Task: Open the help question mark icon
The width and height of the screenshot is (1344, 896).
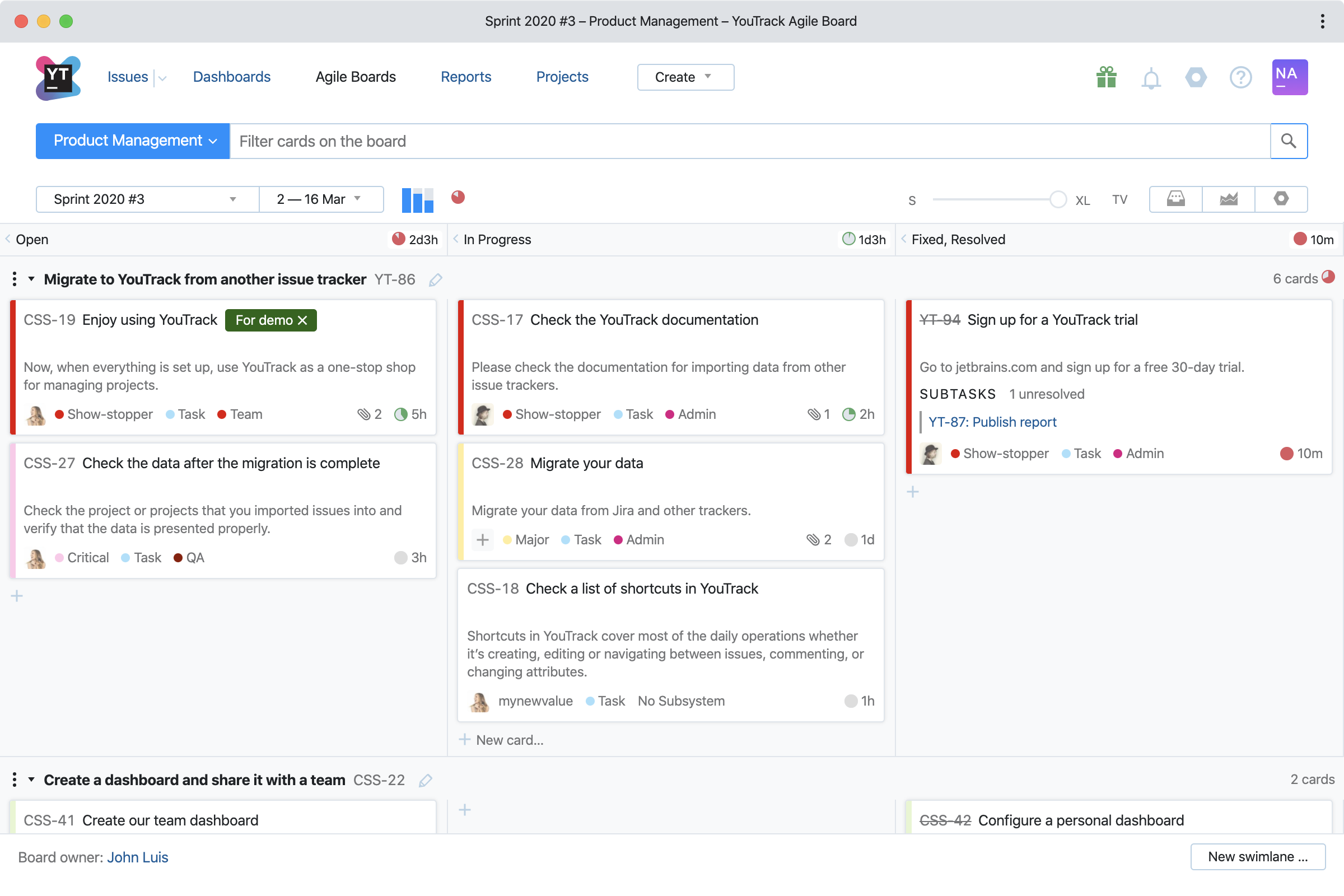Action: point(1240,77)
